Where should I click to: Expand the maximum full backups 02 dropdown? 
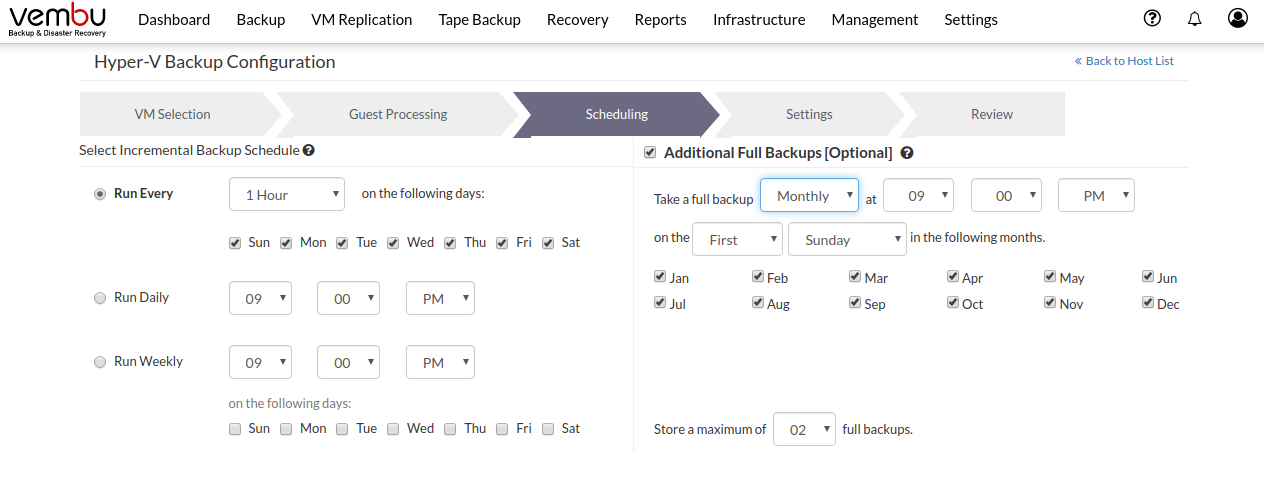click(x=805, y=430)
